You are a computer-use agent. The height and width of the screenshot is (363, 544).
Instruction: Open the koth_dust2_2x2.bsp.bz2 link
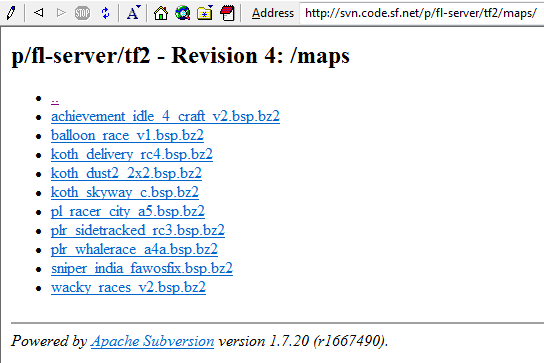[126, 173]
